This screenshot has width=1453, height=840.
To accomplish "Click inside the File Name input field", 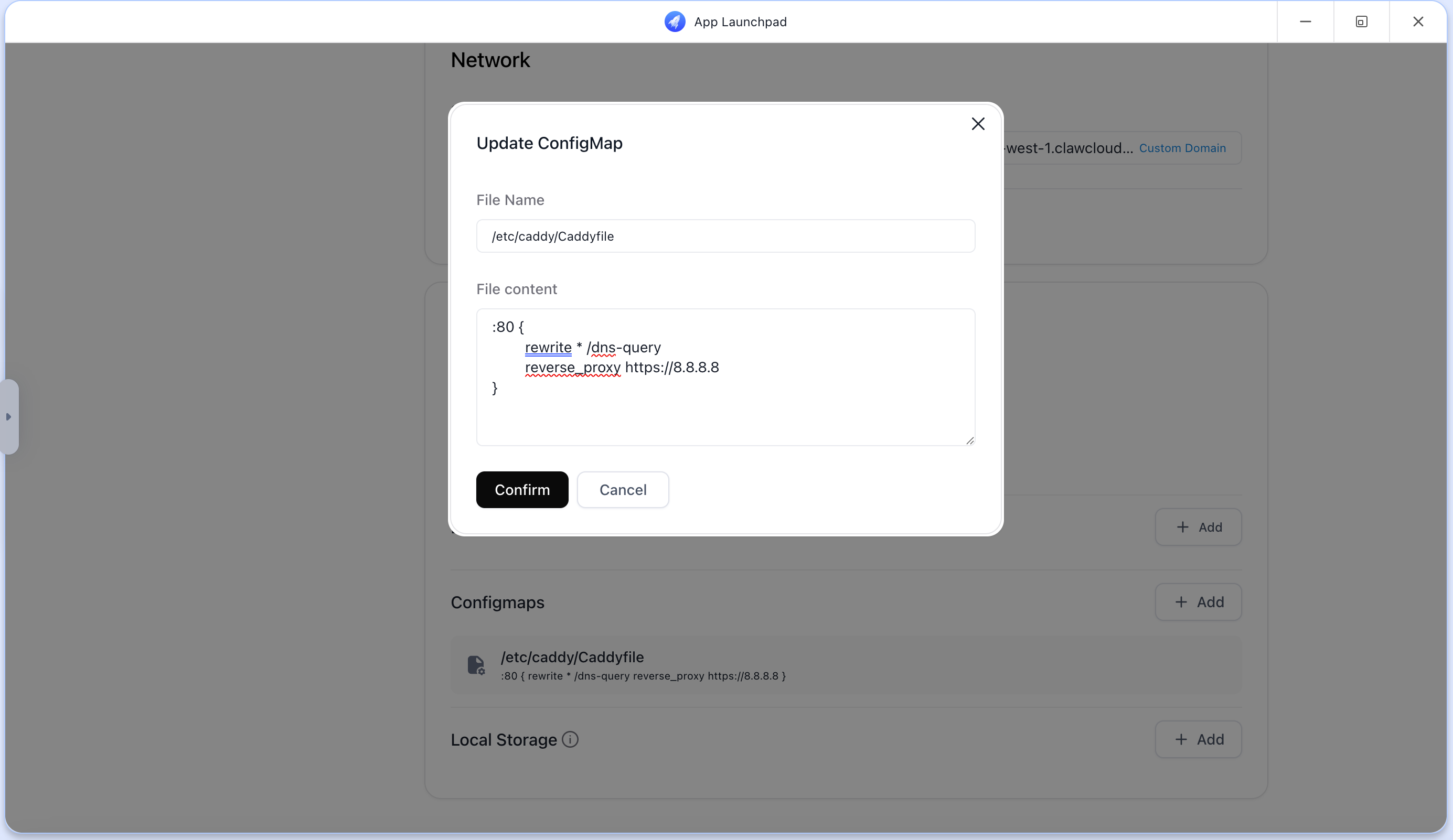I will coord(725,236).
